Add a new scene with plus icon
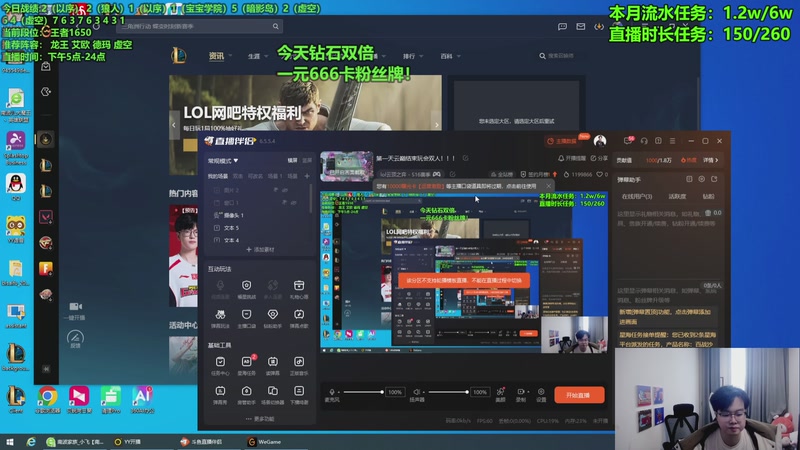Image resolution: width=800 pixels, height=450 pixels. tap(307, 176)
